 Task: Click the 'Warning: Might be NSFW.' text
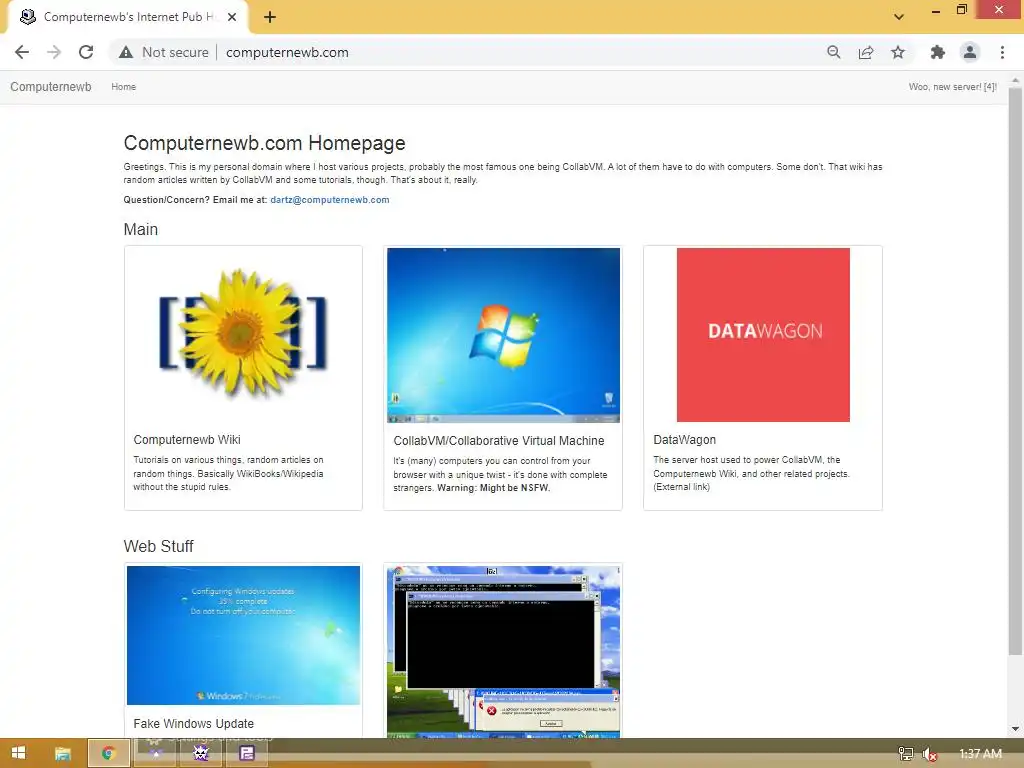click(493, 488)
